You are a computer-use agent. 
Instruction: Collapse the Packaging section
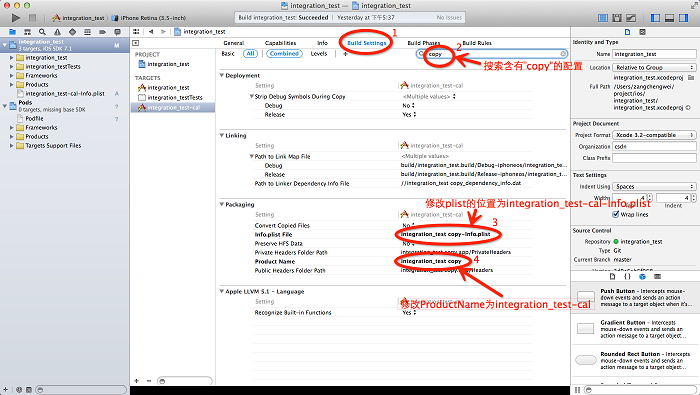point(222,204)
